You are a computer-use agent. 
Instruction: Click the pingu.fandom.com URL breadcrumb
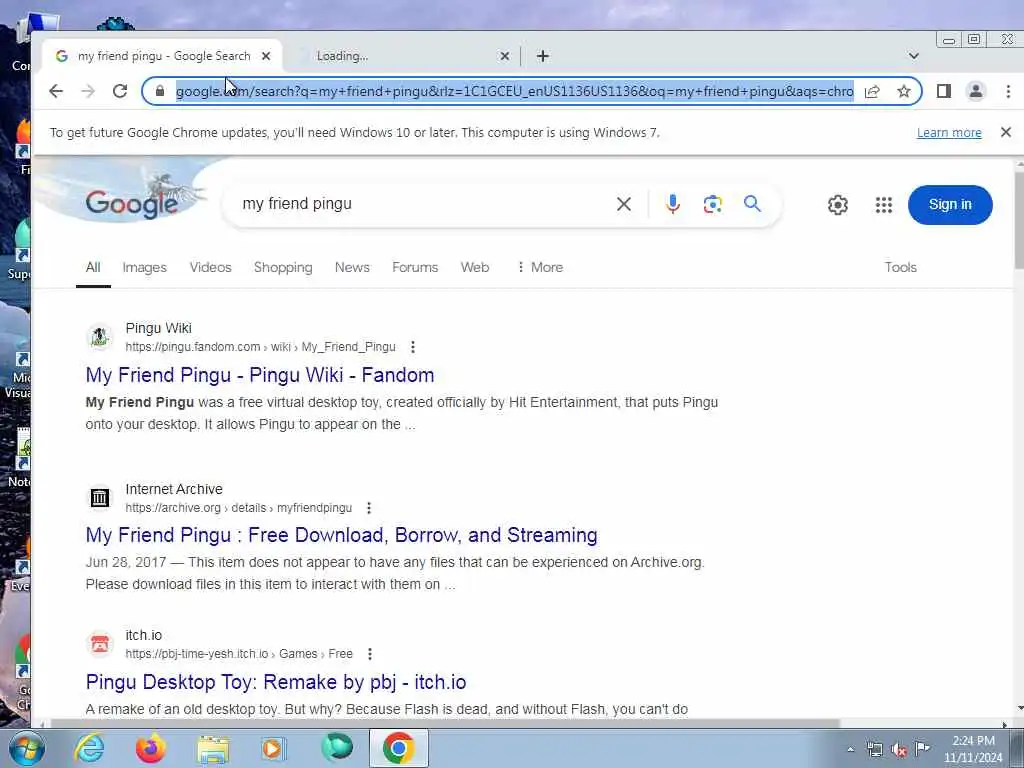click(x=261, y=347)
